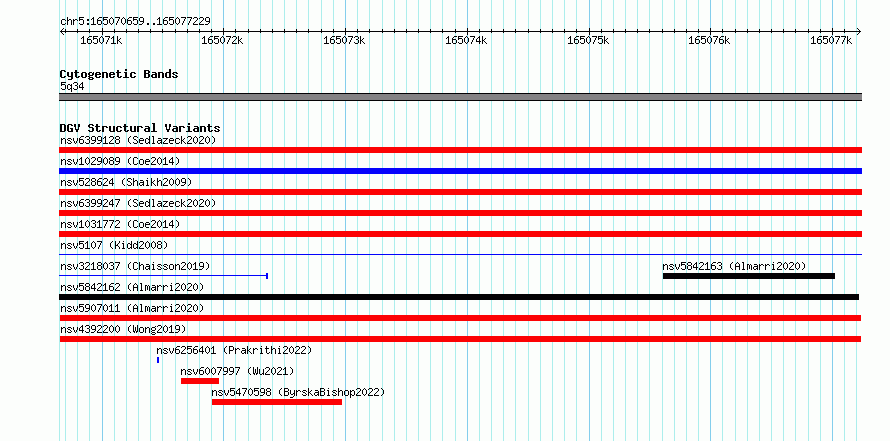The height and width of the screenshot is (441, 890).
Task: Click the nsv1029089 (Coe2014) label
Action: click(x=120, y=161)
